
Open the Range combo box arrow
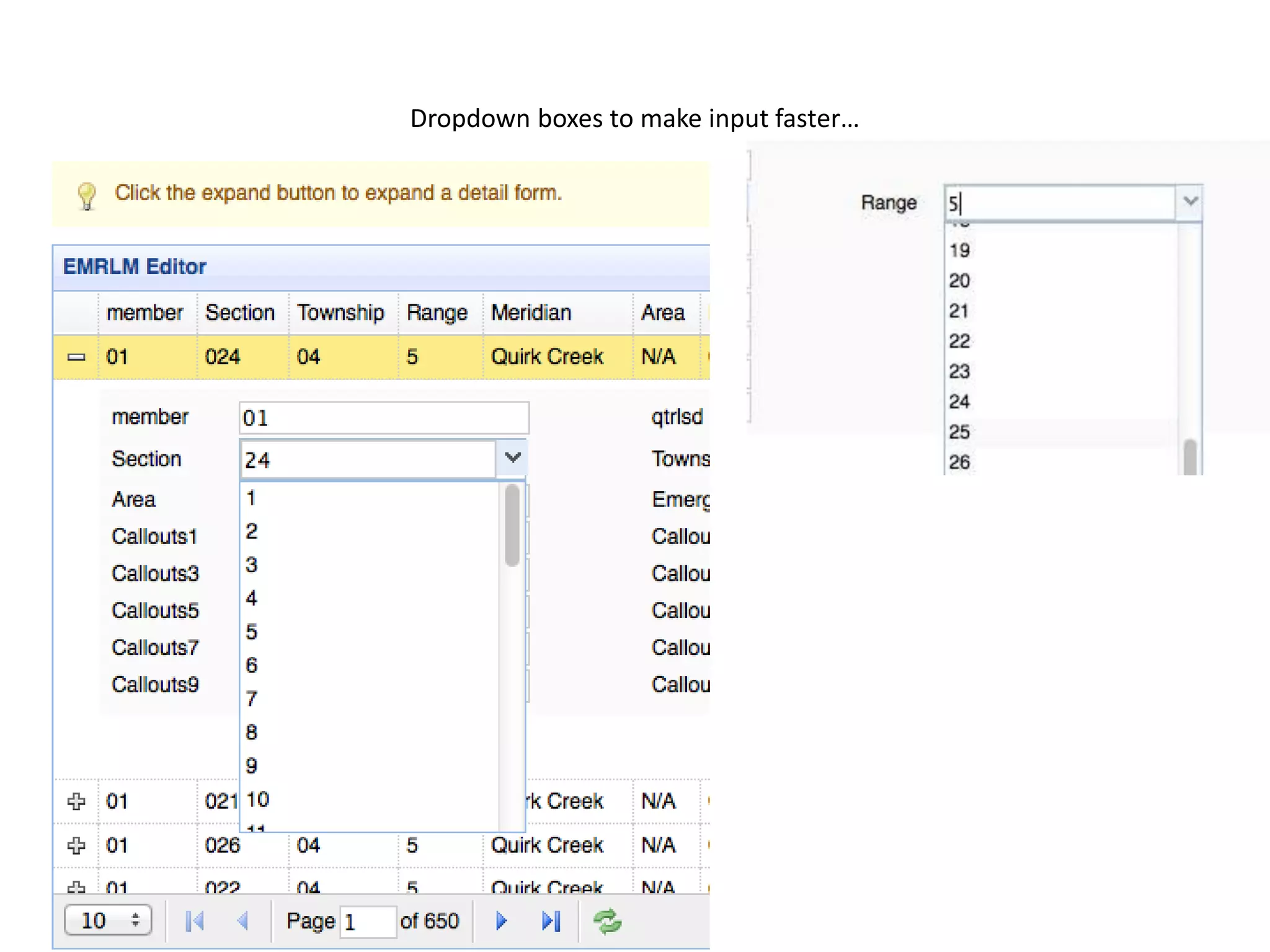point(1189,201)
